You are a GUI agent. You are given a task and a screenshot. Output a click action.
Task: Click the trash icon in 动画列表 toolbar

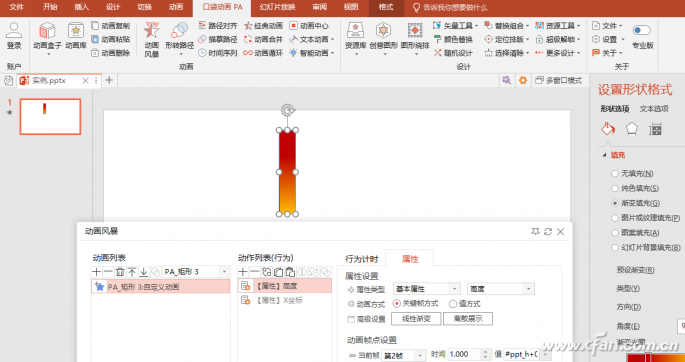tap(120, 272)
